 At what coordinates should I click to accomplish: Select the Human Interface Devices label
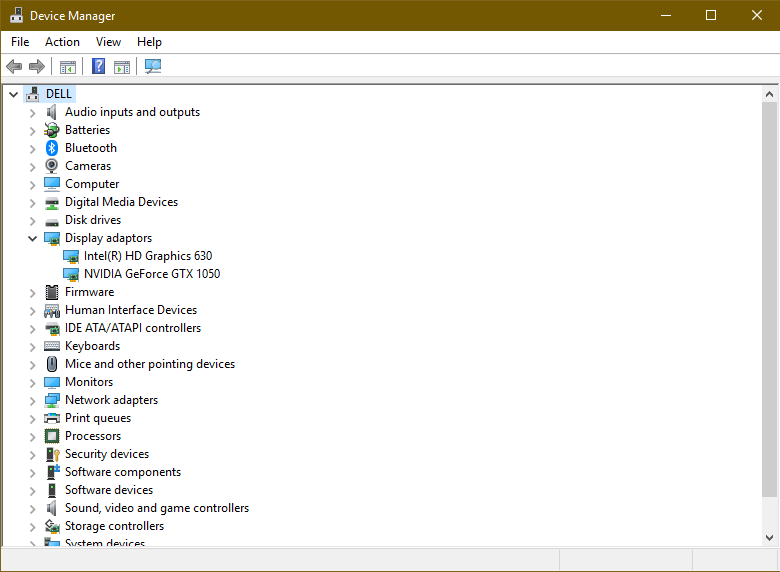131,310
